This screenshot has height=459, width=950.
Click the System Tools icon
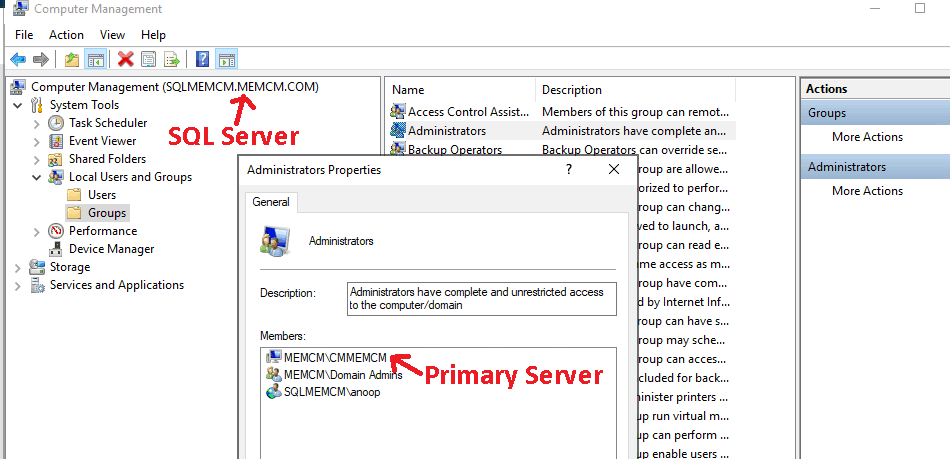(x=37, y=105)
